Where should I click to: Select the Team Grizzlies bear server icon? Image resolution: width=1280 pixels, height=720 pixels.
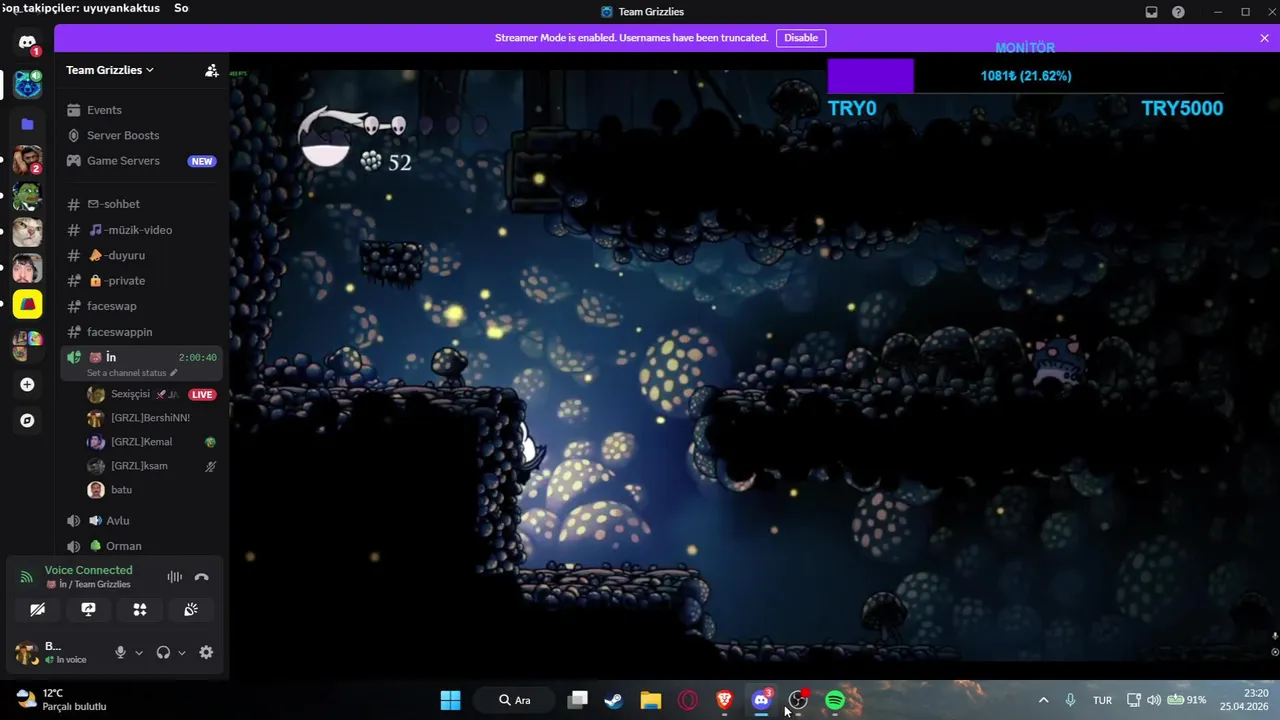[27, 85]
